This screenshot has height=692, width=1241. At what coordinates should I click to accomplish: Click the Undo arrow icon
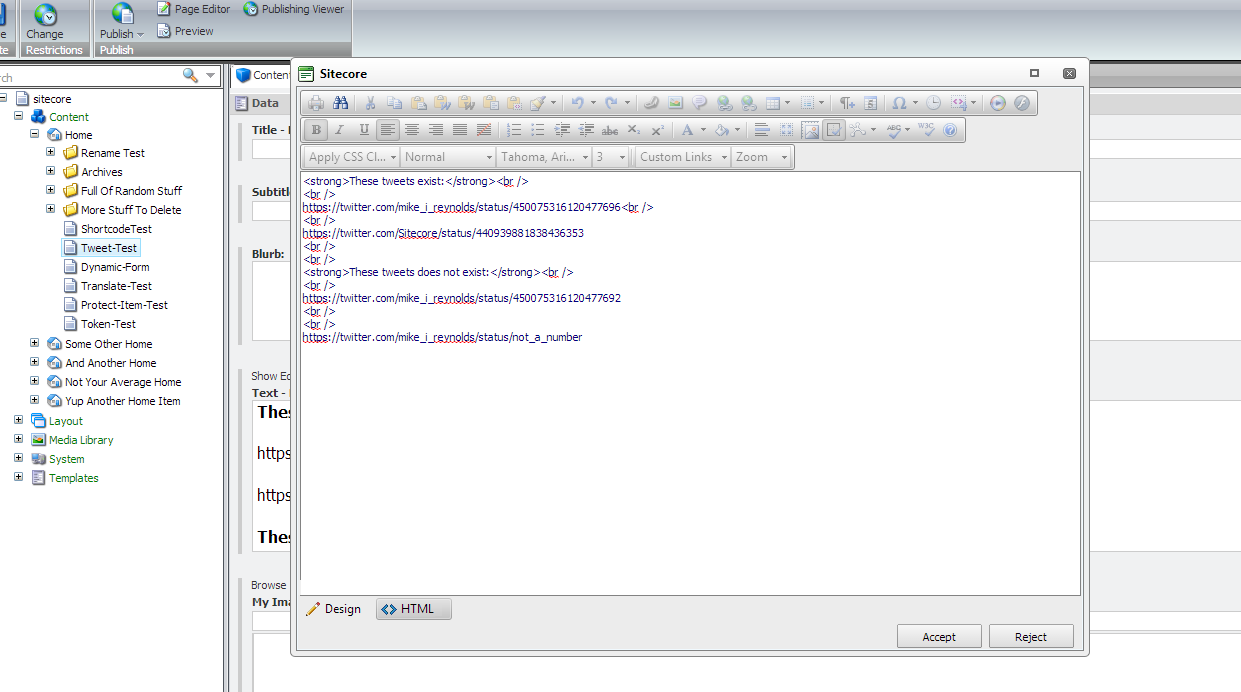click(x=577, y=103)
